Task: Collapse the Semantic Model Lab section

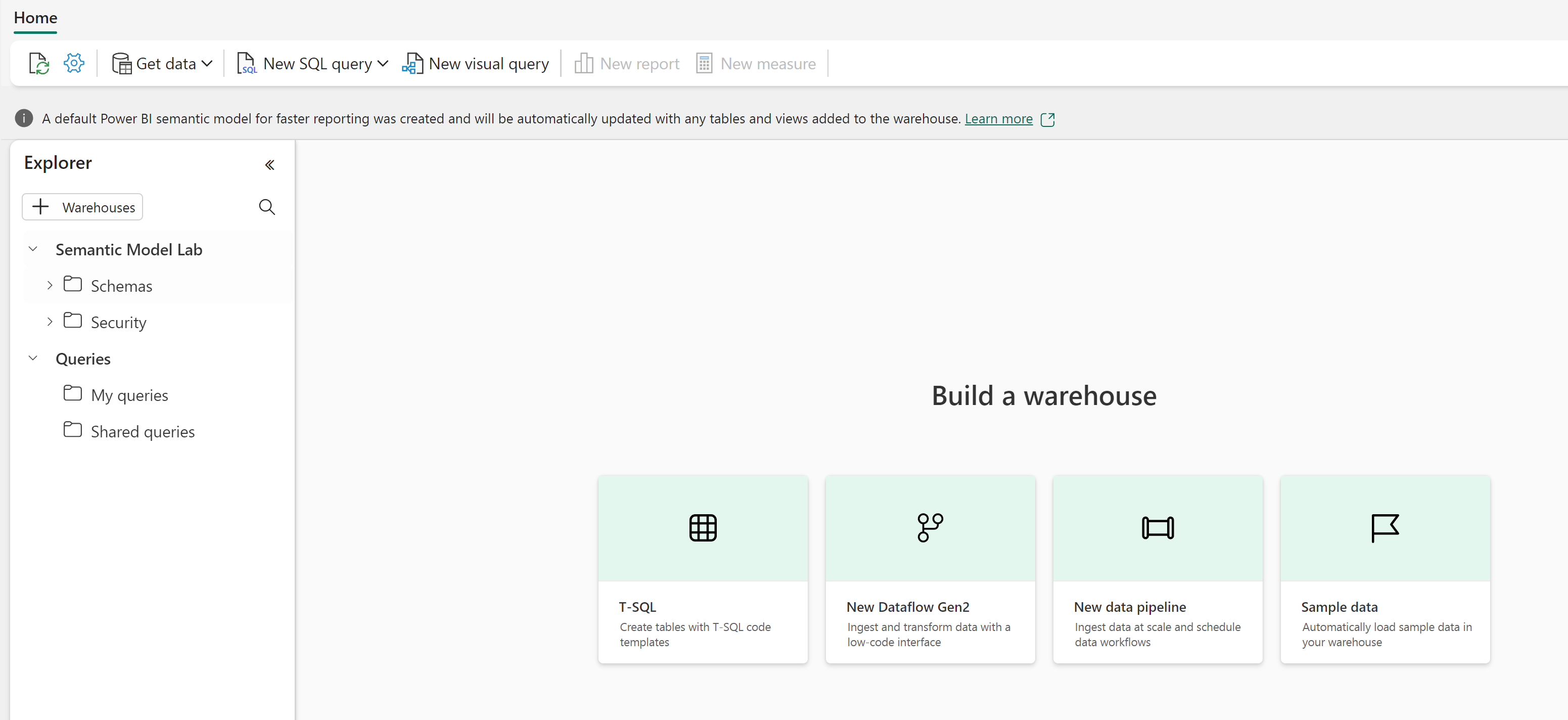Action: [x=33, y=249]
